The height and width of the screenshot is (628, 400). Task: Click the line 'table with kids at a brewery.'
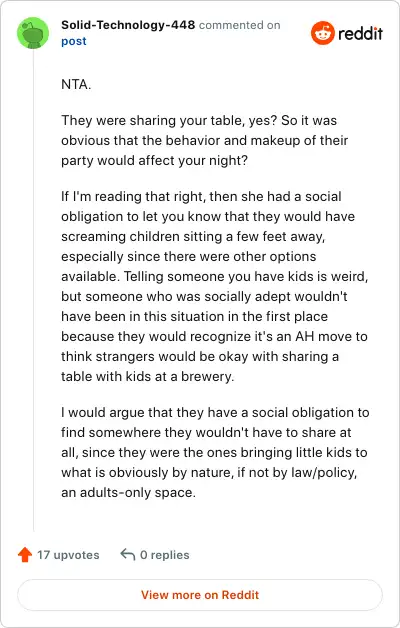point(147,376)
